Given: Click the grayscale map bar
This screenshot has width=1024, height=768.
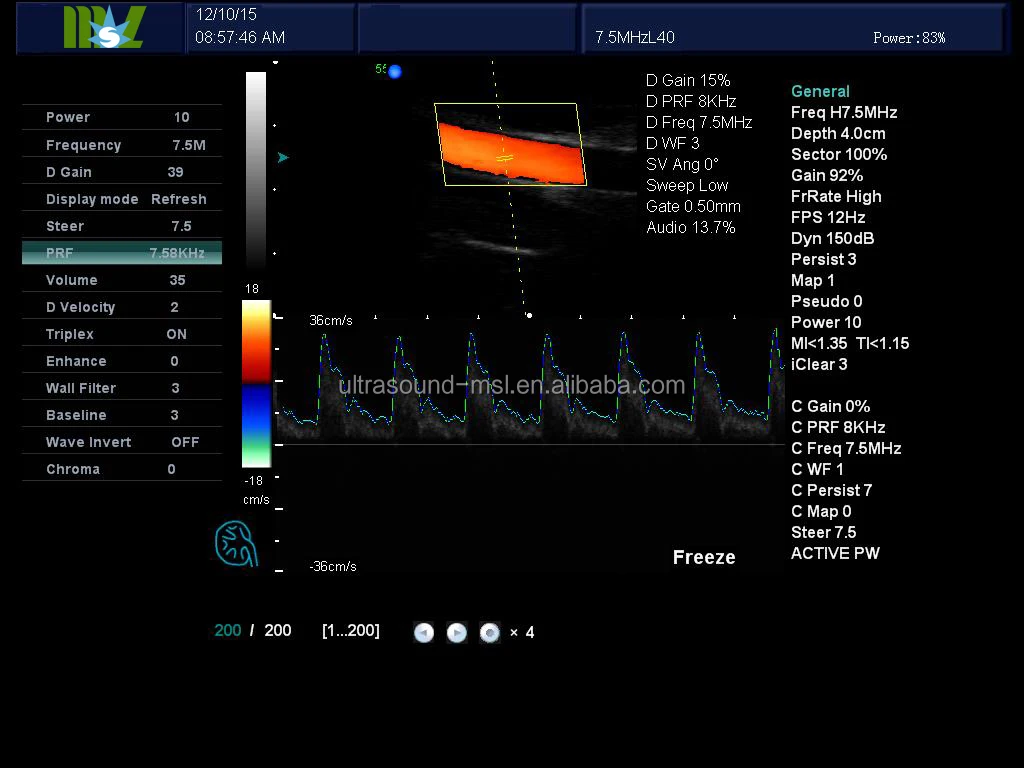Looking at the screenshot, I should point(256,170).
